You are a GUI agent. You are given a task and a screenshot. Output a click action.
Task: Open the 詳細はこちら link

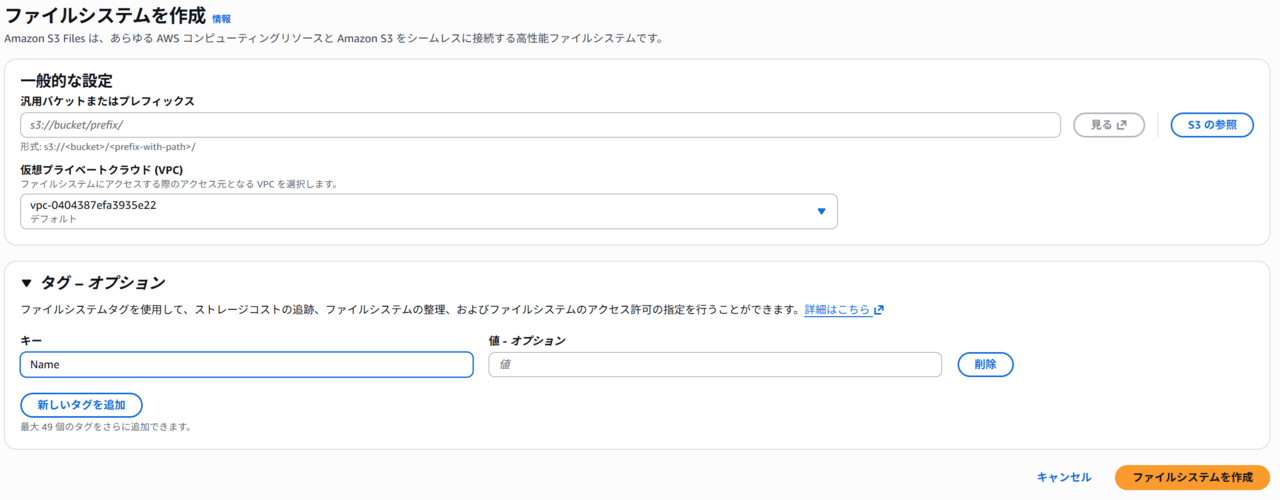837,310
